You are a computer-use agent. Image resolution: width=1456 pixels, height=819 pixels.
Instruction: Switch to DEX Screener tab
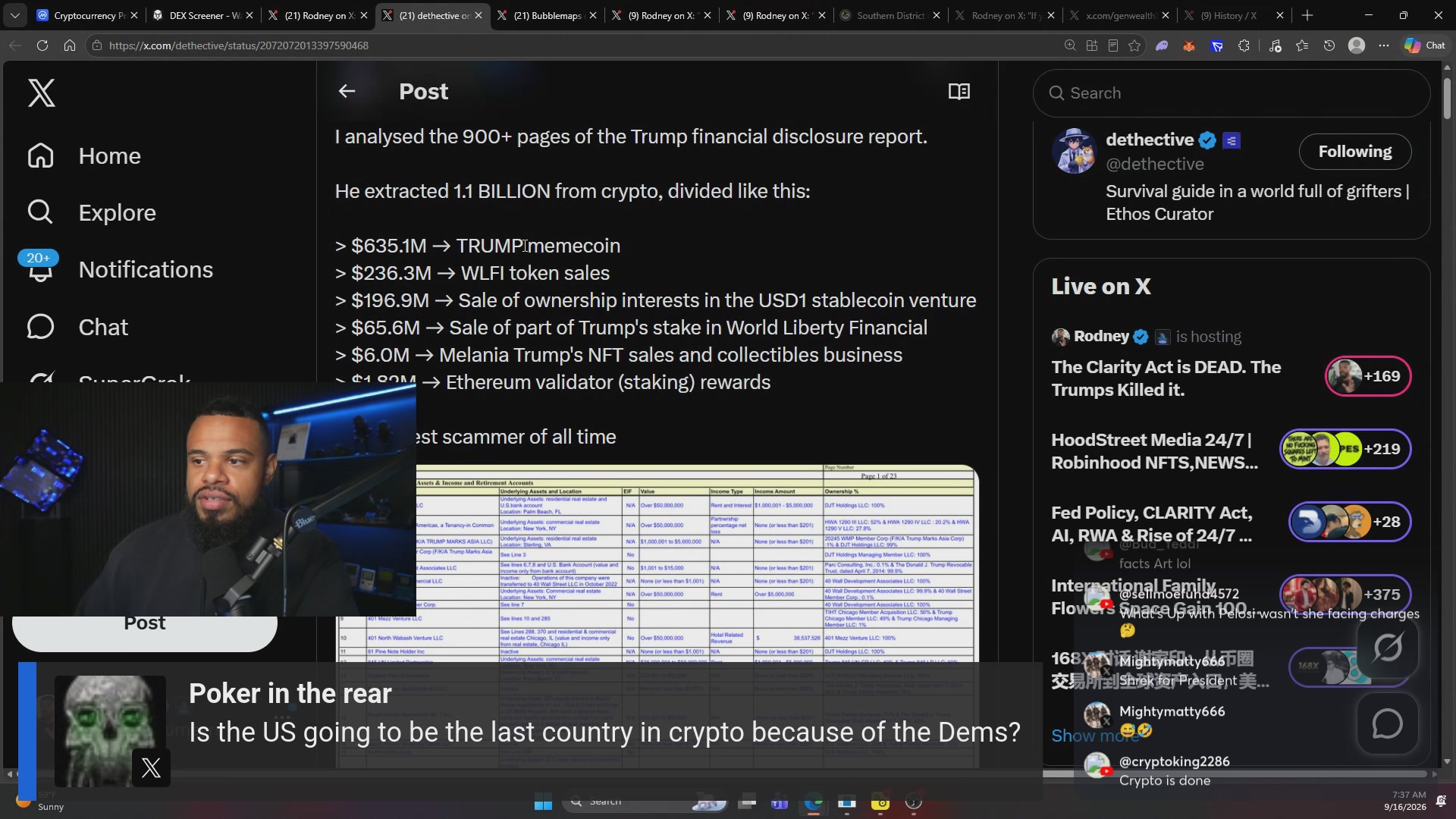(202, 15)
